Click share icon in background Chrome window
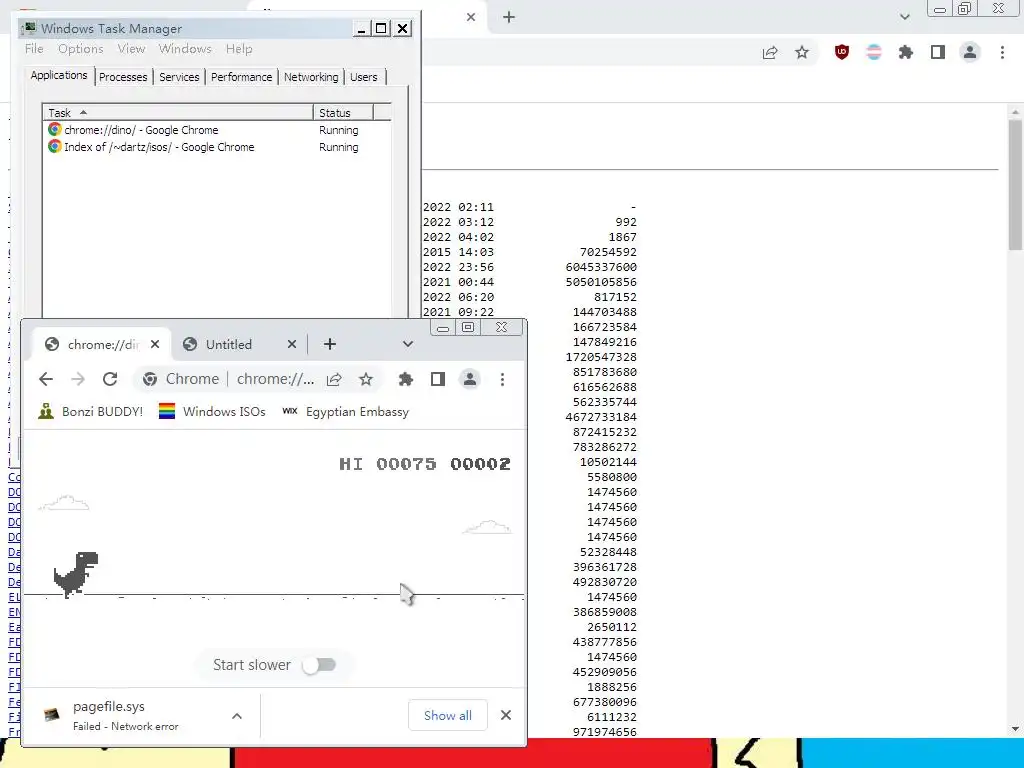 pos(770,52)
